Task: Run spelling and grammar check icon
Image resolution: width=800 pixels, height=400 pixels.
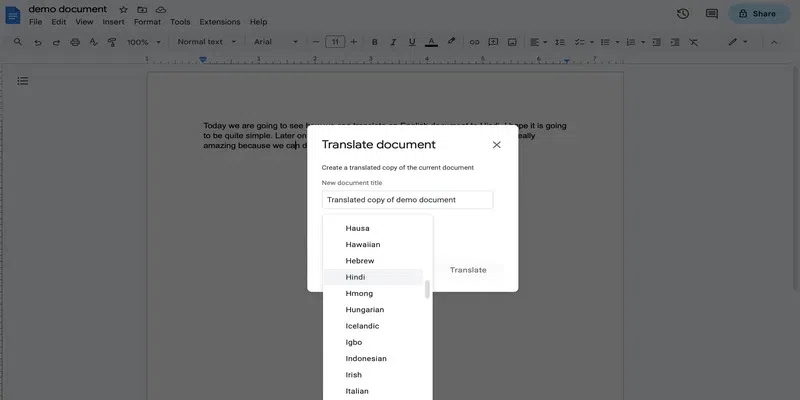Action: click(x=93, y=42)
